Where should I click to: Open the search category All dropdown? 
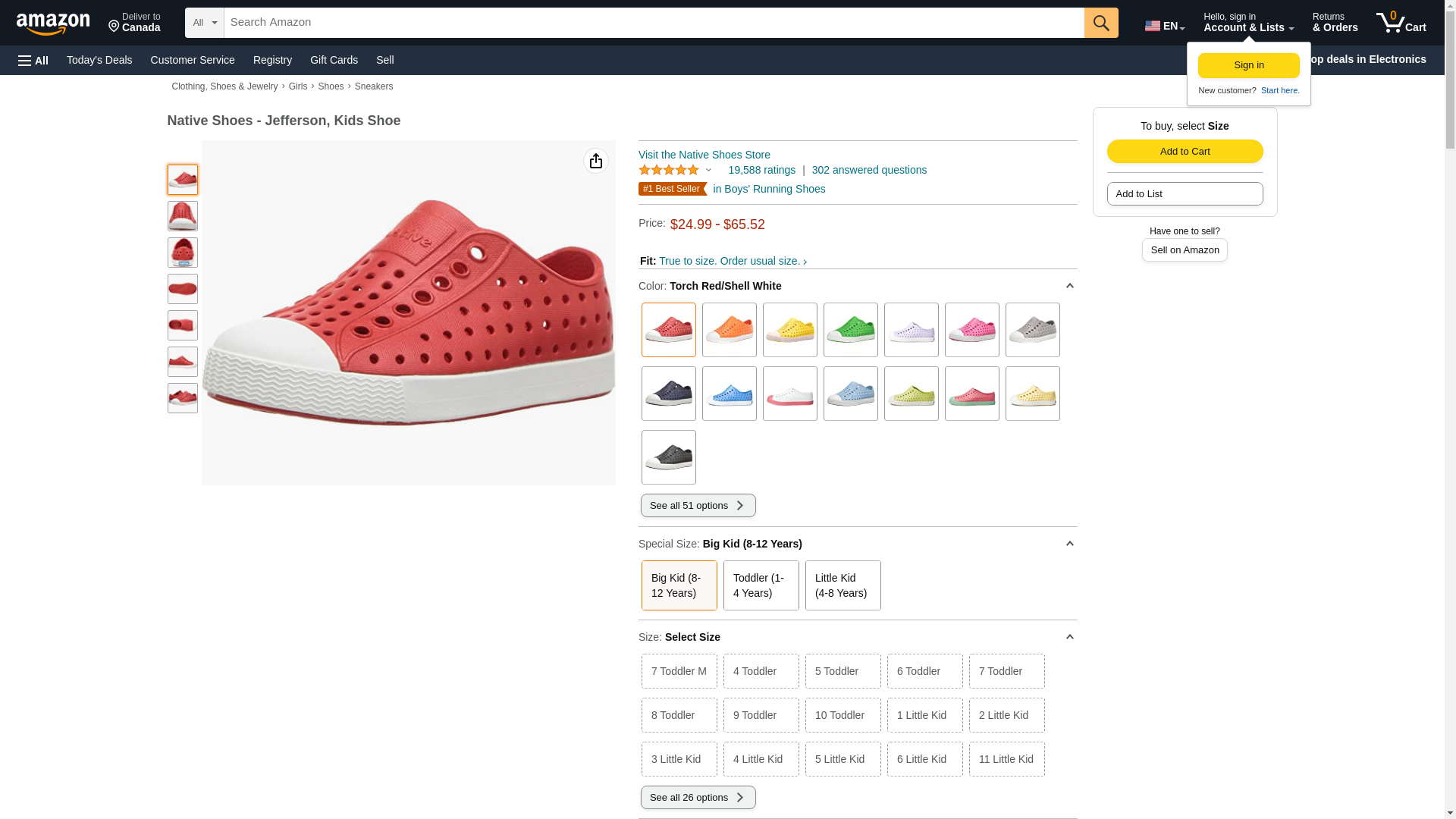(204, 23)
